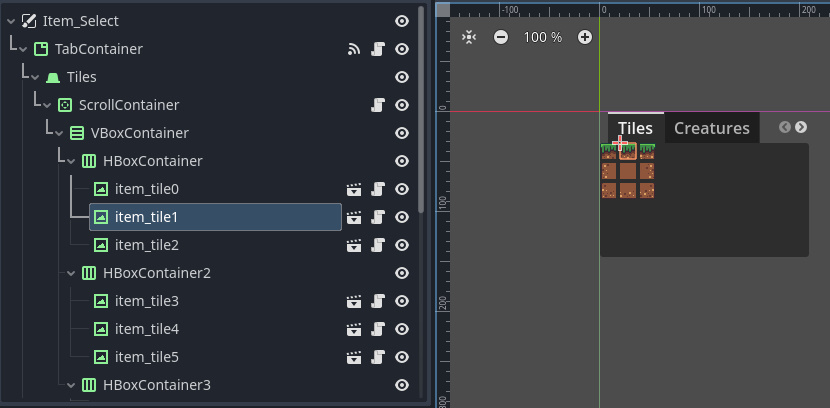Go to next tab arrow in preview

[x=801, y=127]
